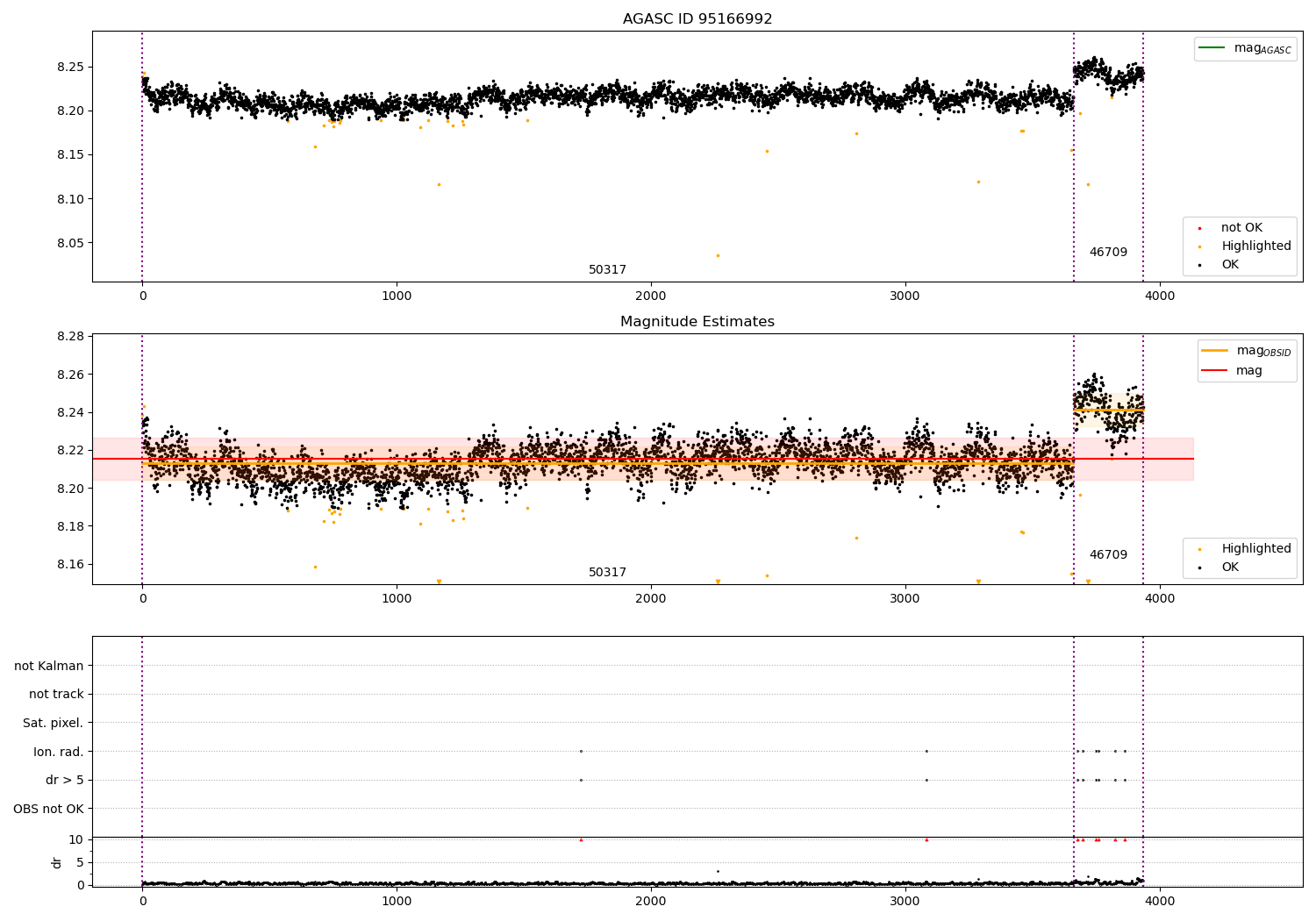Click the 8.28 y-tick in middle plot
Viewport: 1316px width, 921px height.
coord(71,337)
